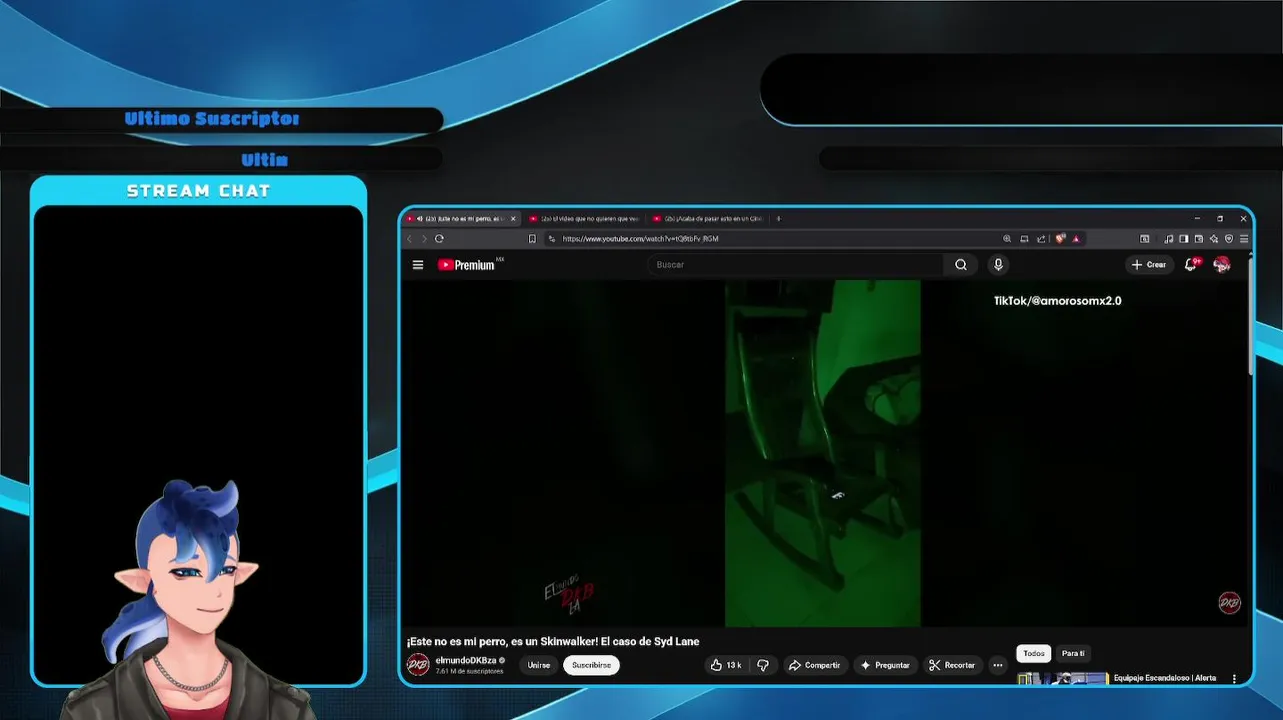Screen dimensions: 1283x720
Task: Toggle the browser sidebar panel icon
Action: tap(1184, 239)
